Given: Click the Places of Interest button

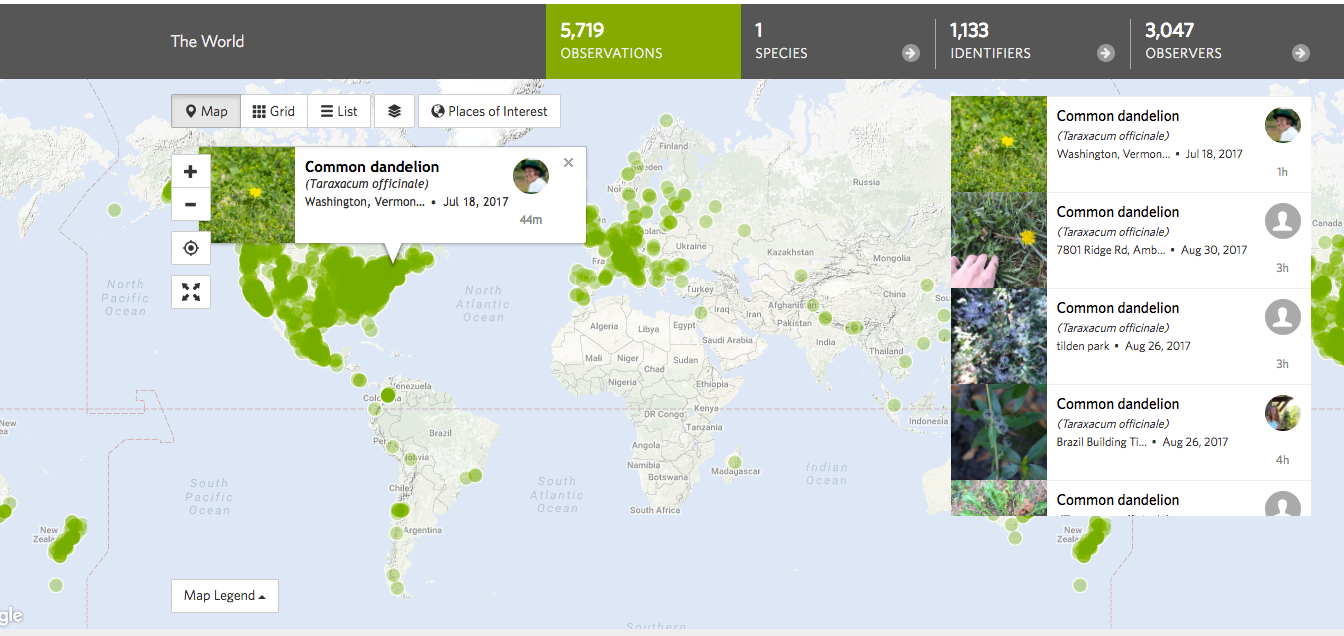Looking at the screenshot, I should [x=489, y=111].
